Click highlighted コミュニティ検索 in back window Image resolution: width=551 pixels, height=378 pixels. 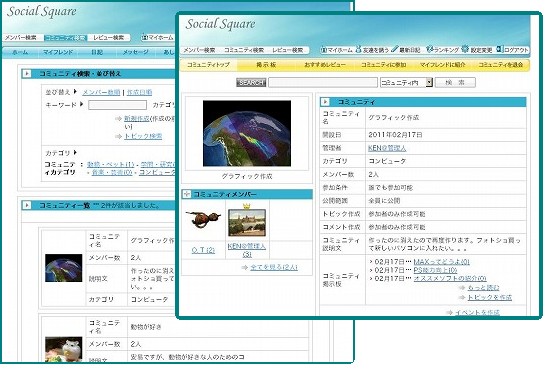[65, 37]
